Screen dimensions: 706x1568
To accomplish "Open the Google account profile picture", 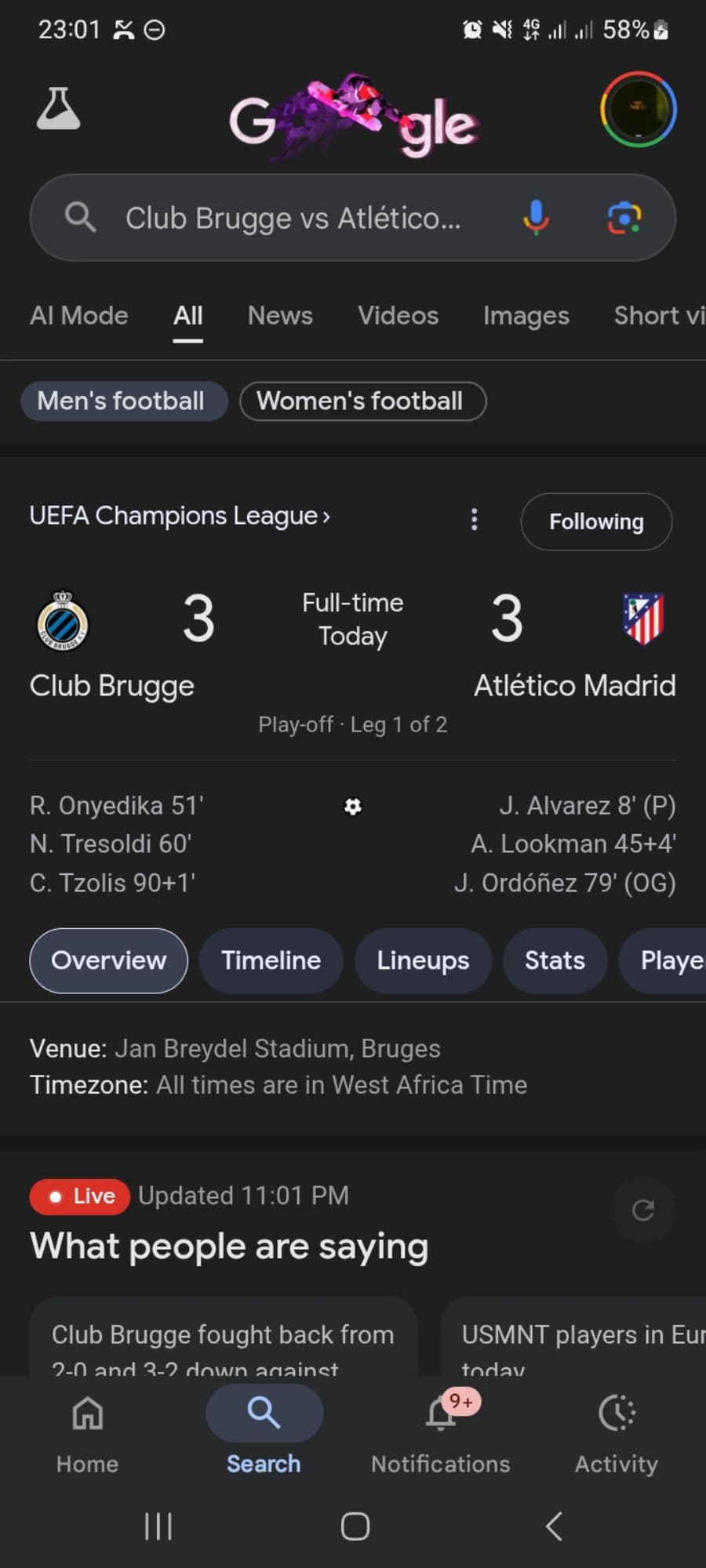I will (x=639, y=109).
